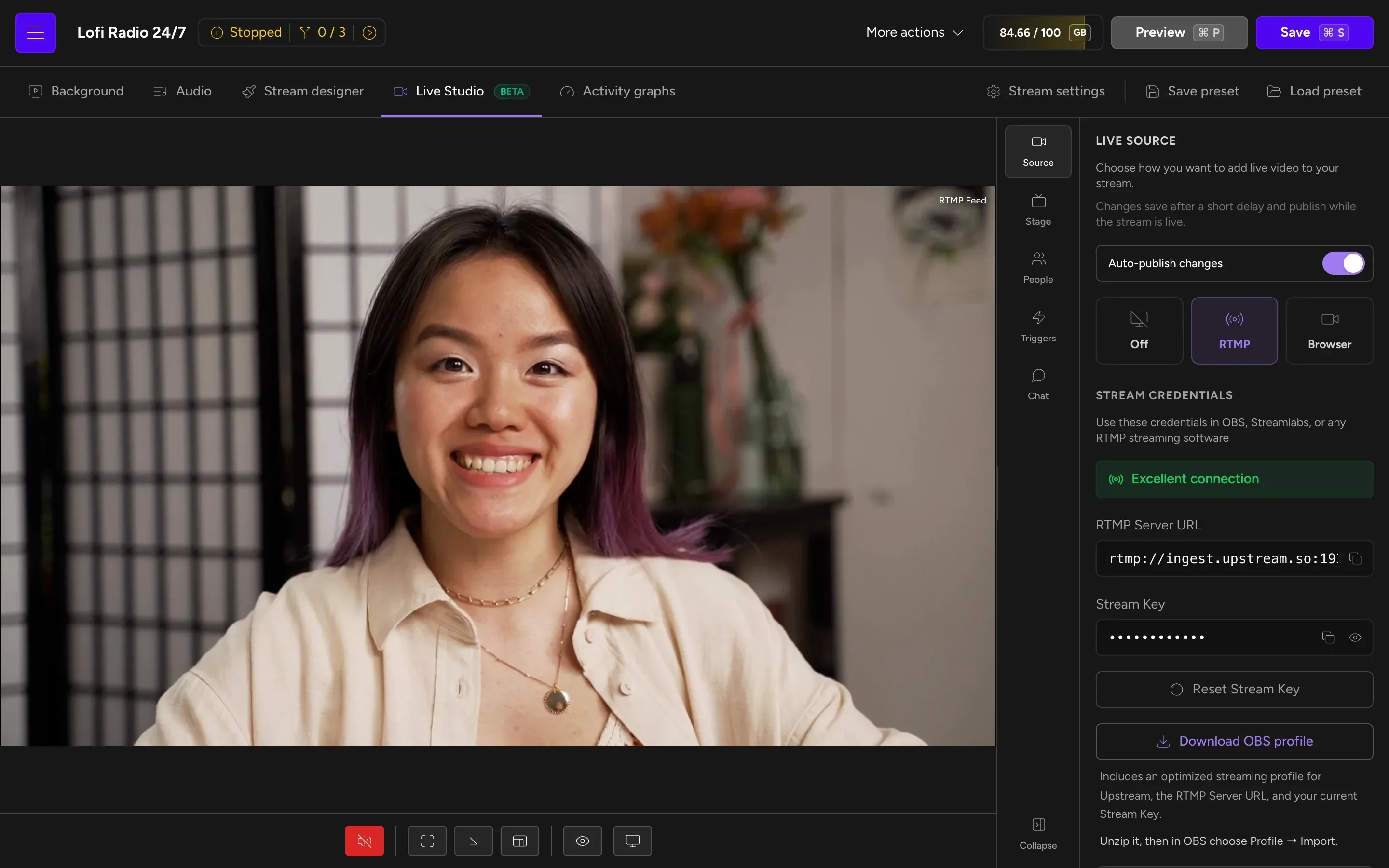1389x868 pixels.
Task: Select RTMP as live source
Action: tap(1234, 331)
